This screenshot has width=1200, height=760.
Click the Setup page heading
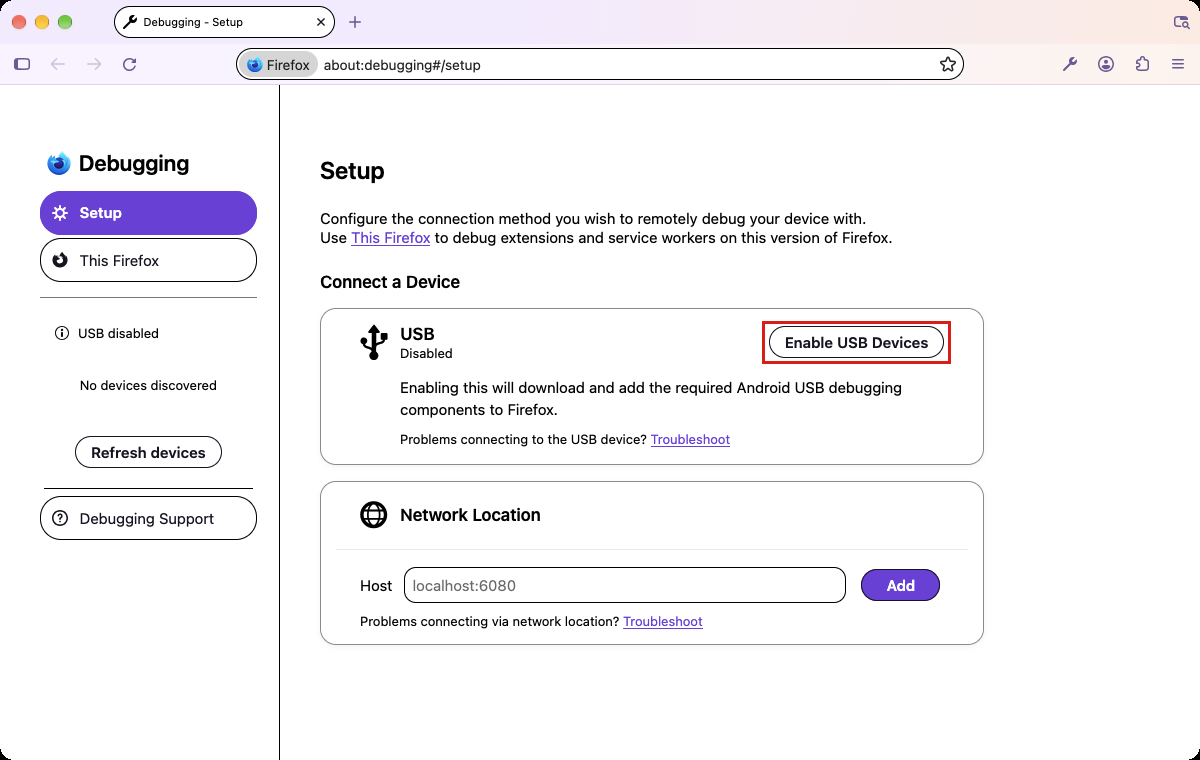pos(352,171)
